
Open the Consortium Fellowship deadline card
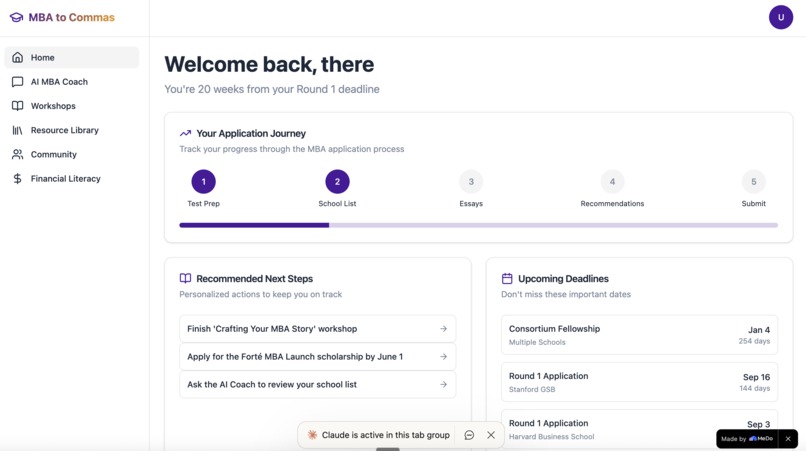click(639, 335)
